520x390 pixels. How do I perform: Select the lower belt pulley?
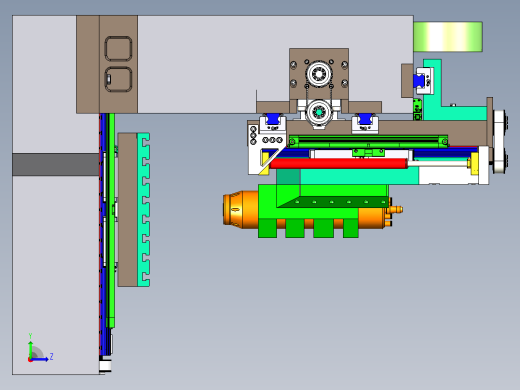(x=319, y=112)
